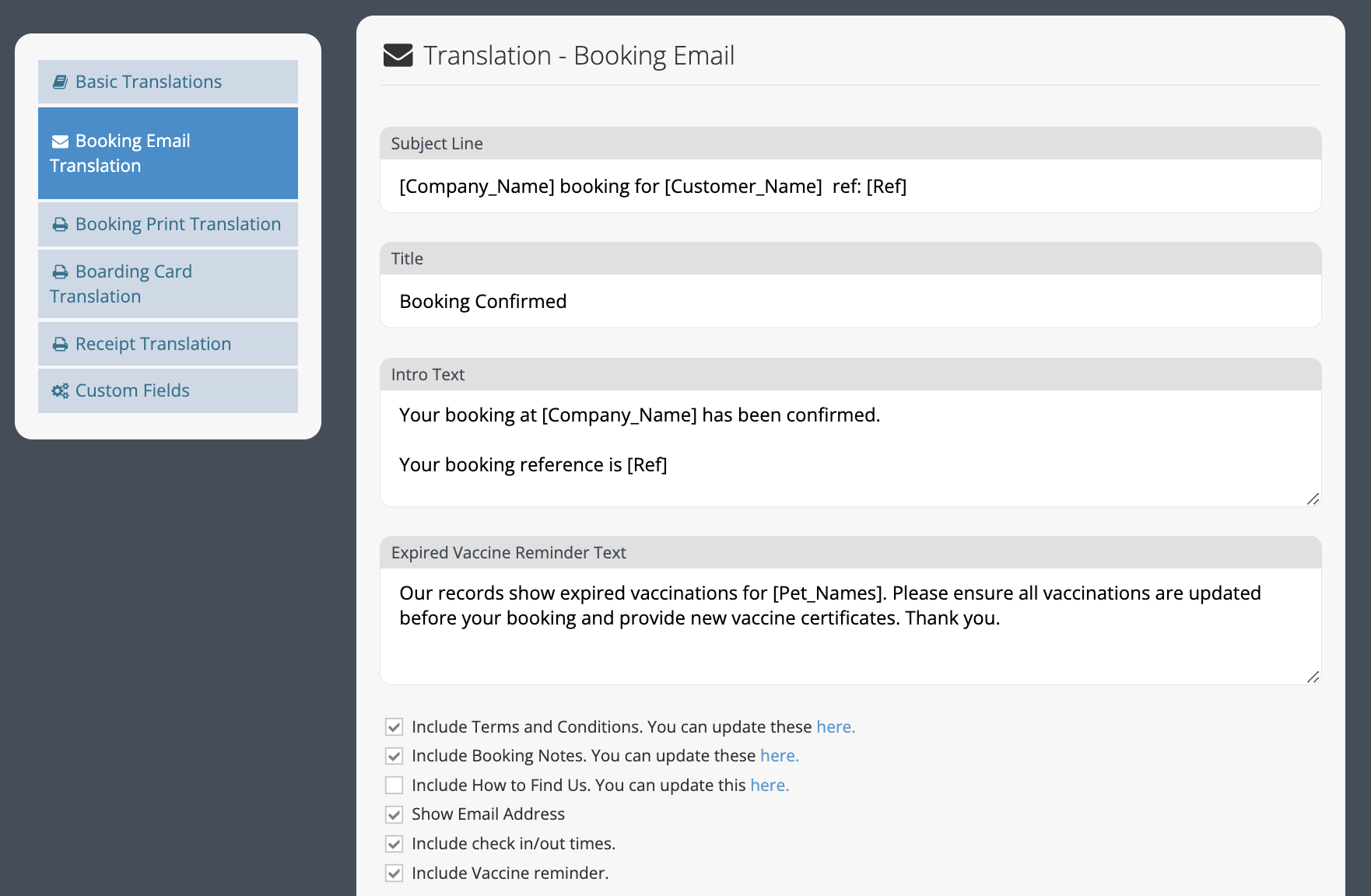Click the Intro Text resize handle
Viewport: 1371px width, 896px height.
(1313, 499)
